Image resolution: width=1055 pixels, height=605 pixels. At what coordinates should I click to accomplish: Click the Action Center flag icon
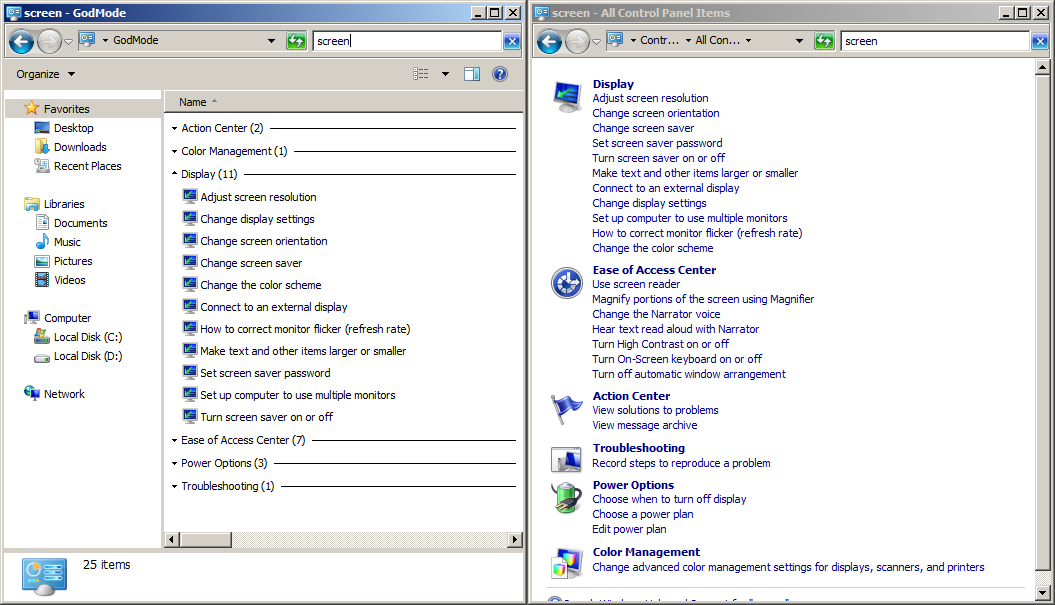(x=567, y=409)
